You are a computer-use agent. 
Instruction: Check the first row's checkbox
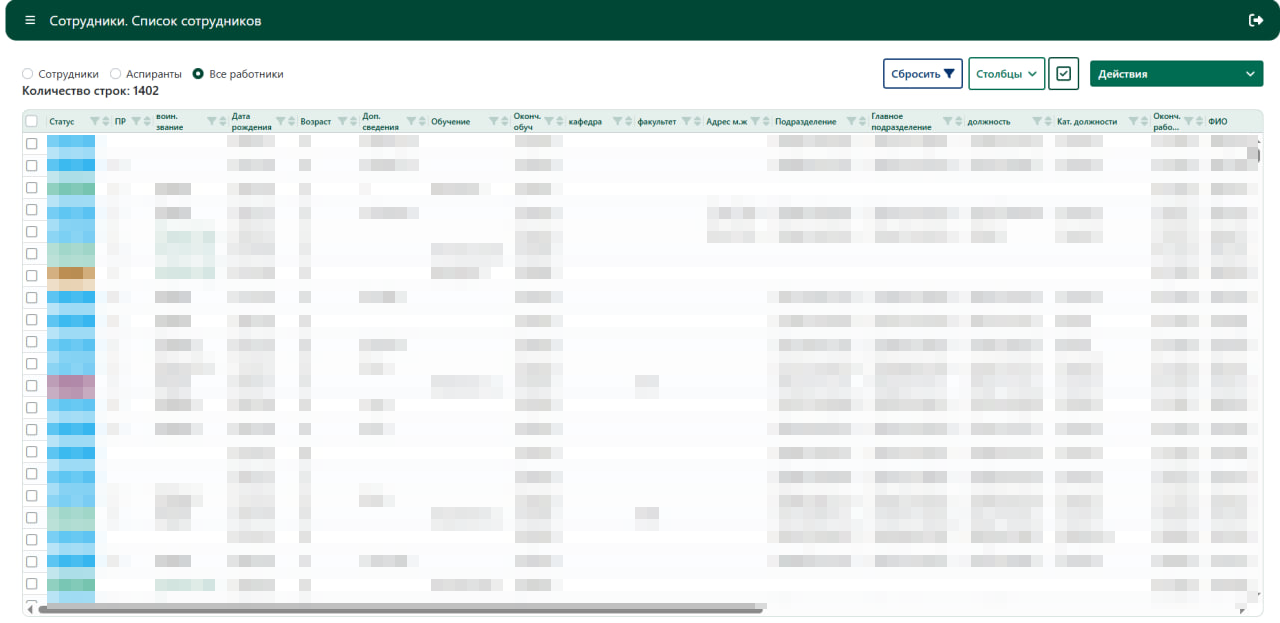click(32, 143)
